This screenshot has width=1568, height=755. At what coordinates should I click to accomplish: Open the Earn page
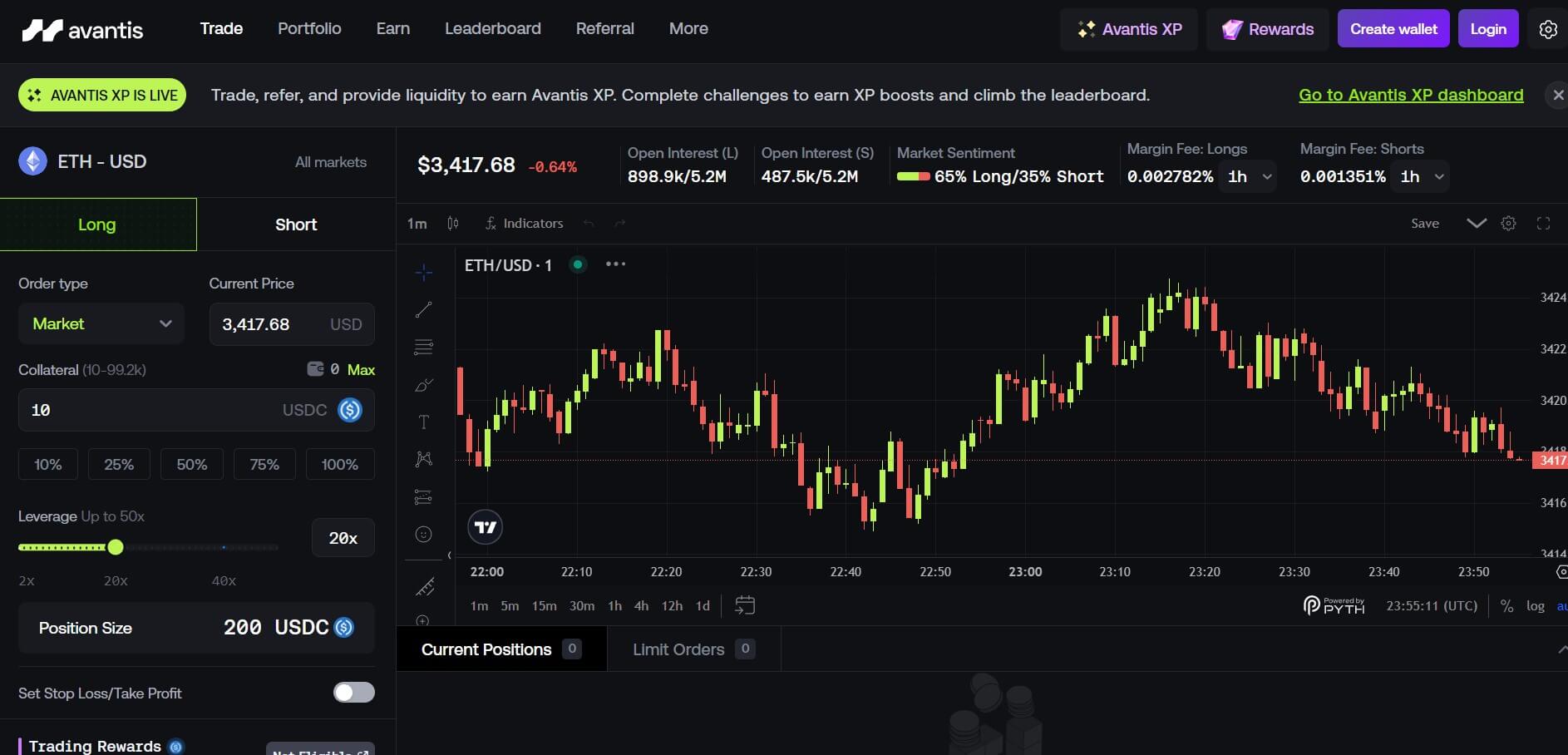coord(393,28)
